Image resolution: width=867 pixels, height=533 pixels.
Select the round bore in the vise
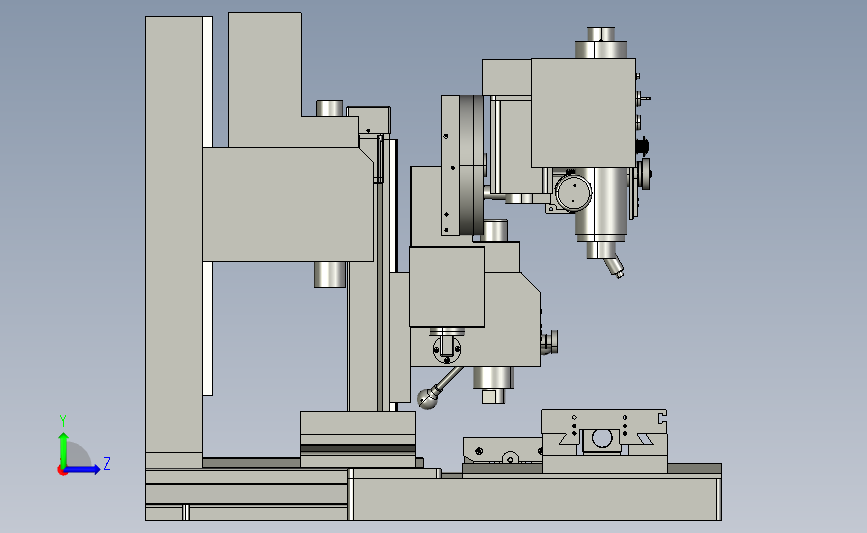(x=602, y=439)
